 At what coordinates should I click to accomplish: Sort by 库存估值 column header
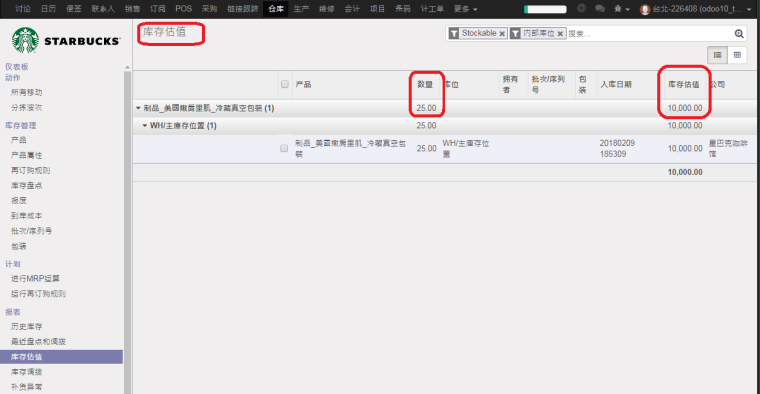click(684, 84)
